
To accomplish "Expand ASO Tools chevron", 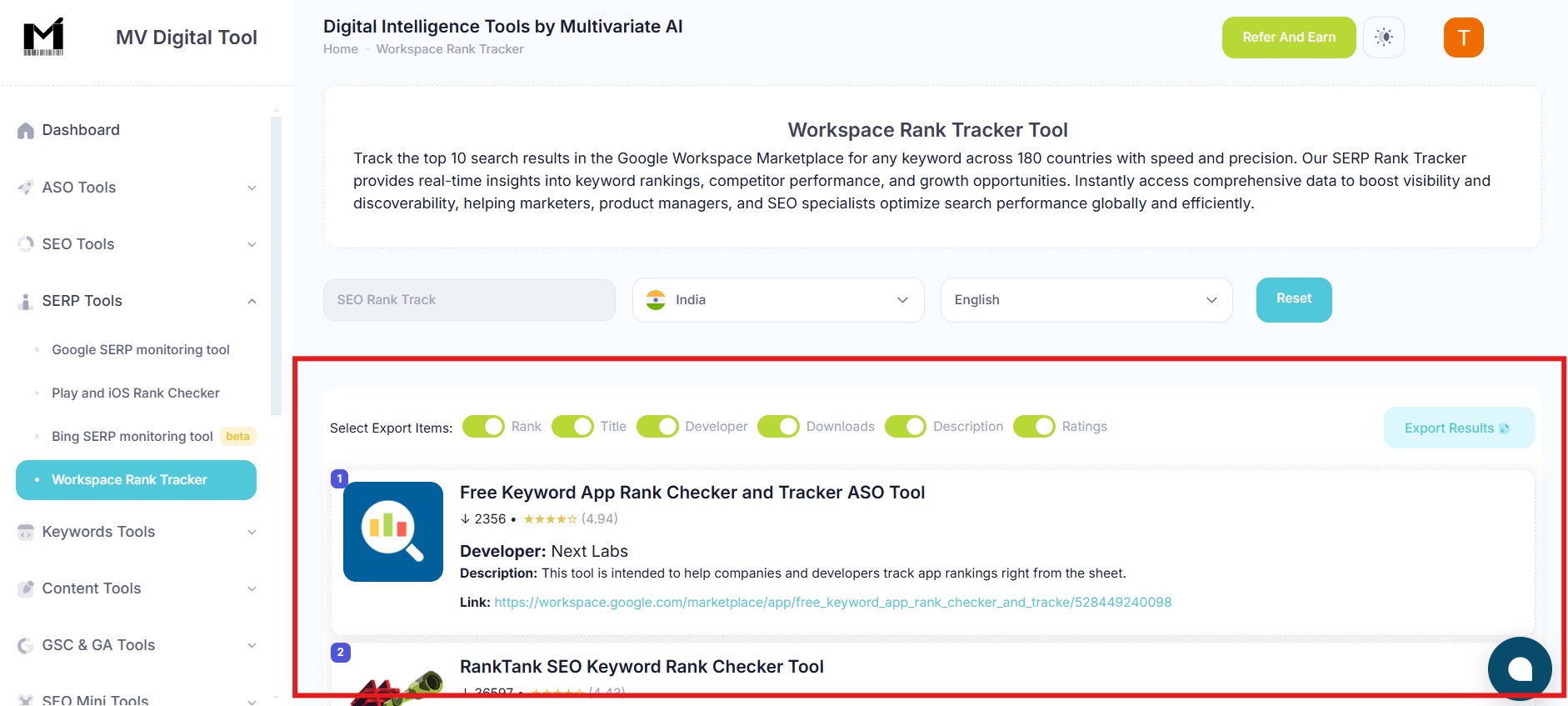I will coord(252,188).
